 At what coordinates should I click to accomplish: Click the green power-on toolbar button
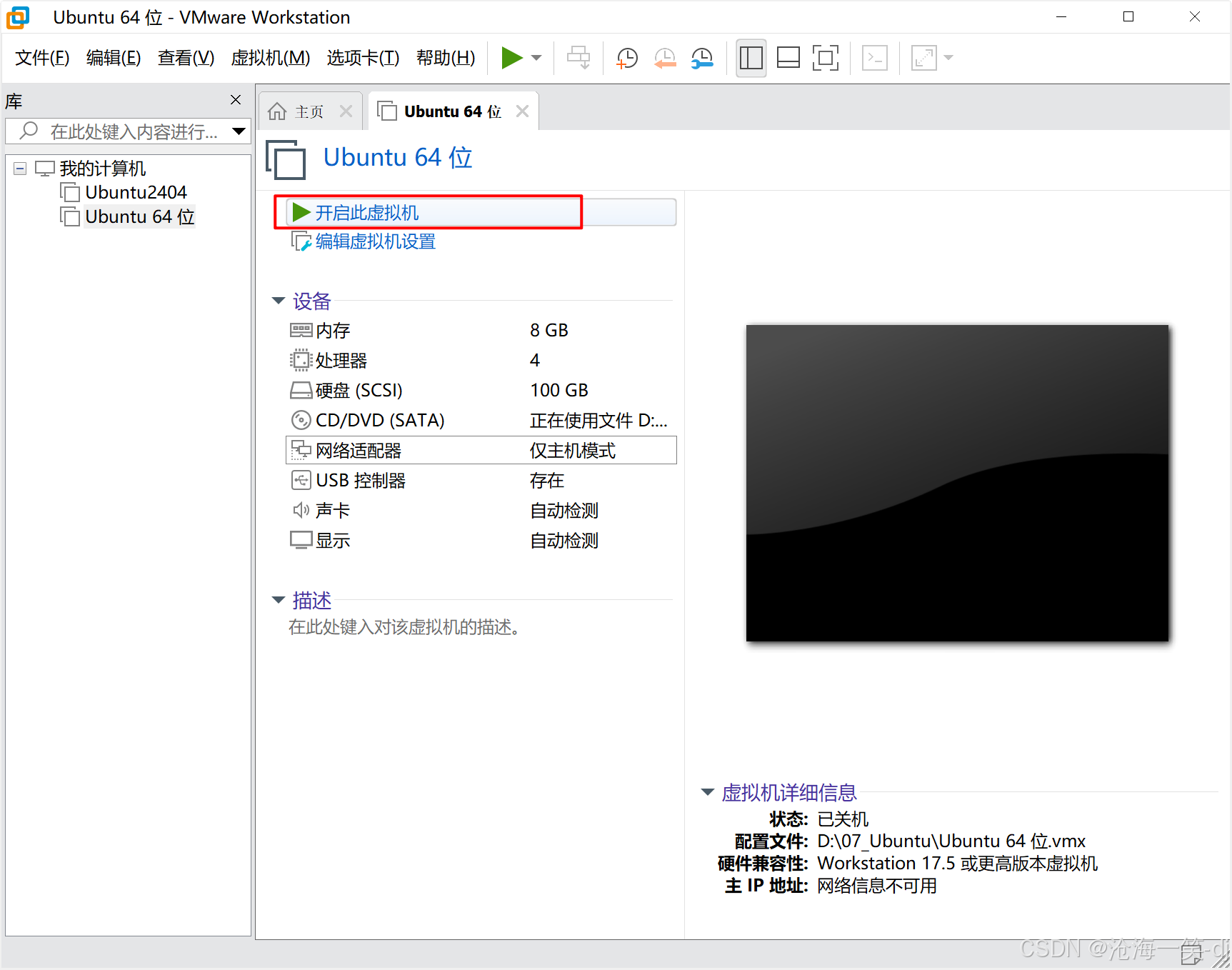pos(512,58)
